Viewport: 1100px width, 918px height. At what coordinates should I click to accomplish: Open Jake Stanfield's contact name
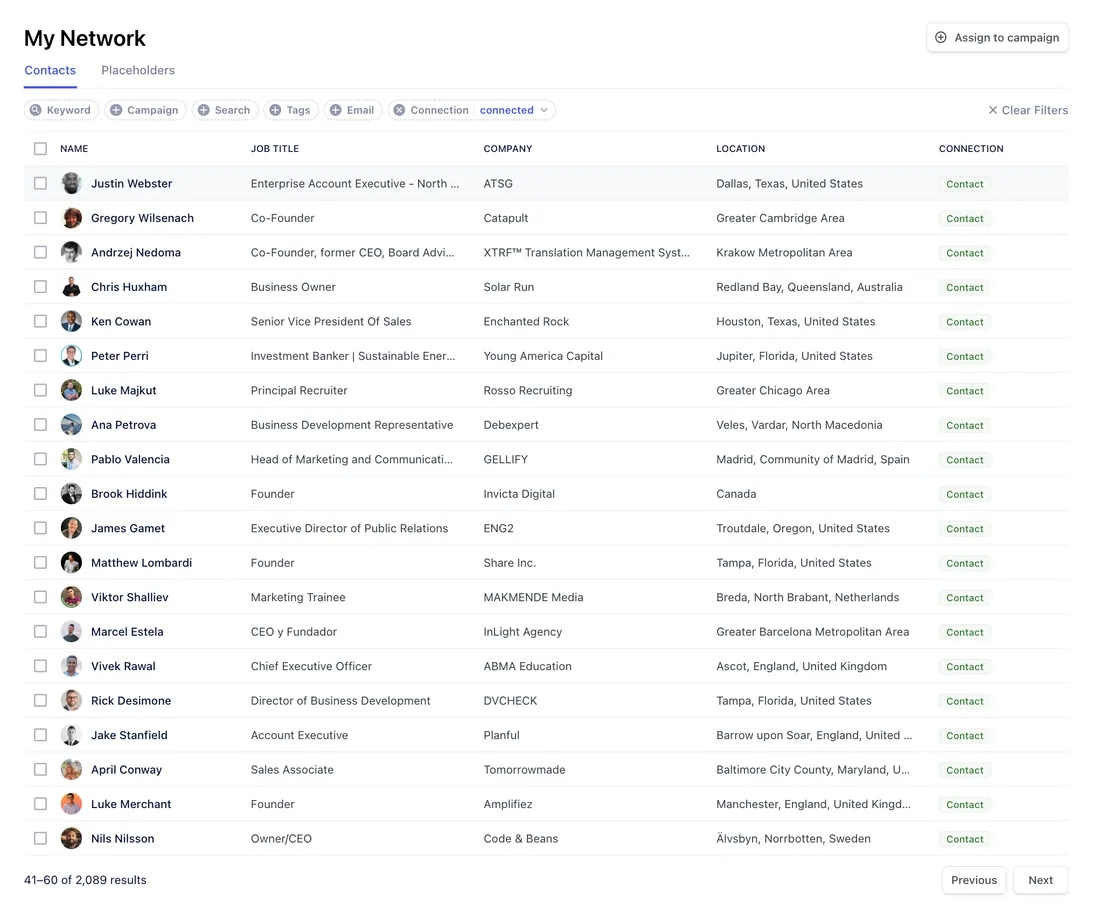click(129, 735)
